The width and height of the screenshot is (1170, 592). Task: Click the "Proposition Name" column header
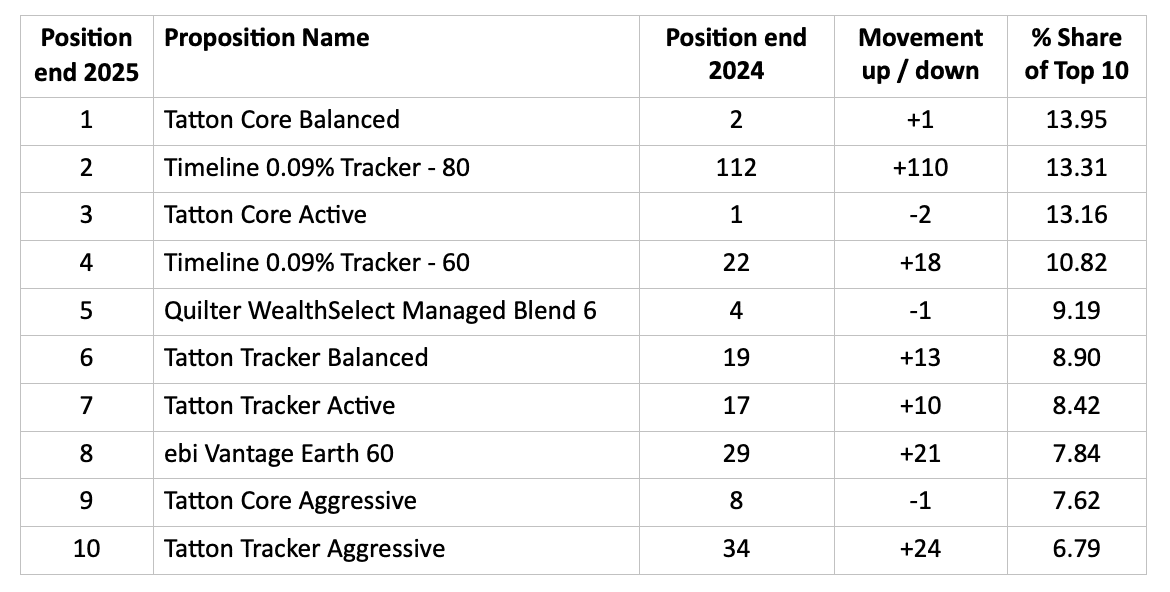click(267, 39)
